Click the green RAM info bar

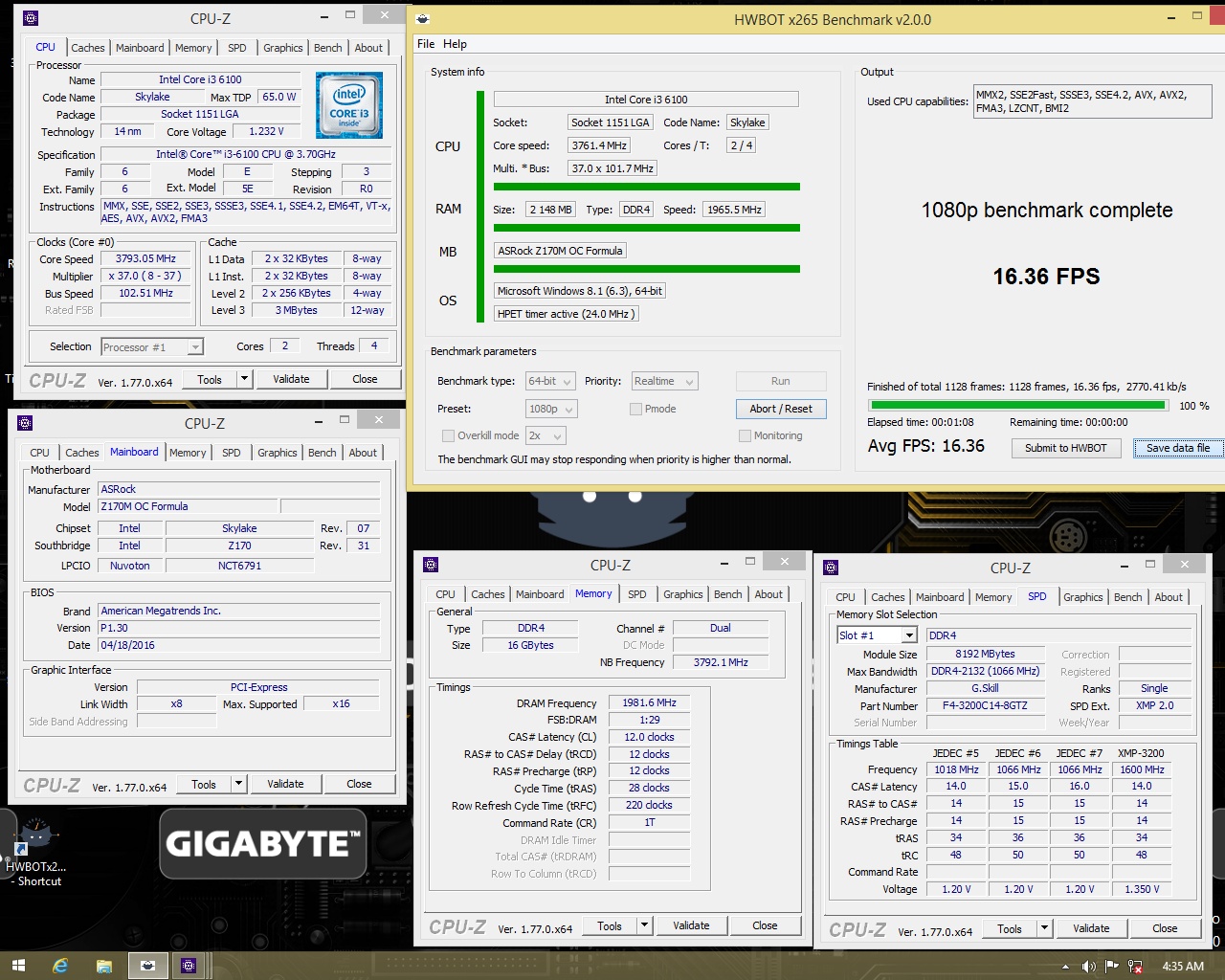coord(647,228)
